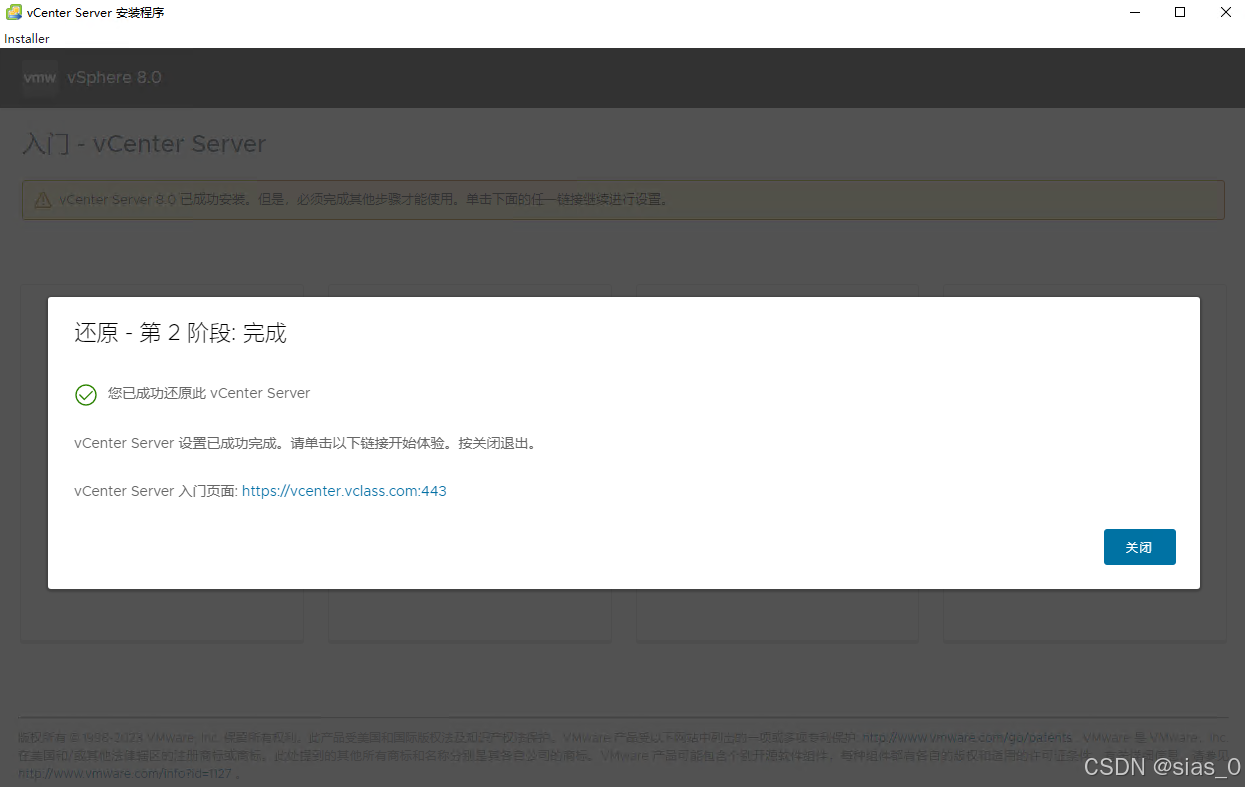Close the installer window
The width and height of the screenshot is (1245, 787).
1225,13
